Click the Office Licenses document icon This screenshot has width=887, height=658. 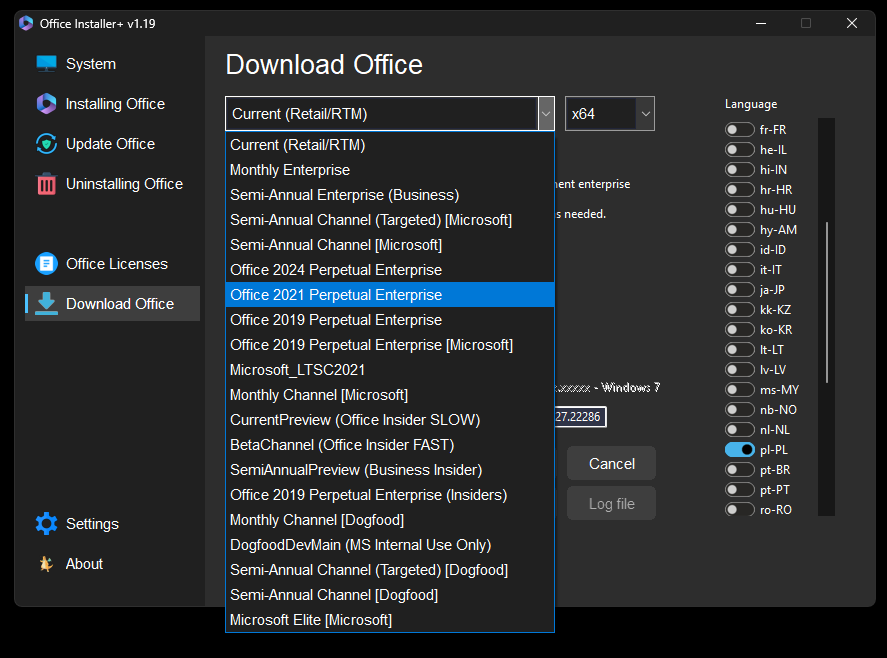tap(46, 264)
